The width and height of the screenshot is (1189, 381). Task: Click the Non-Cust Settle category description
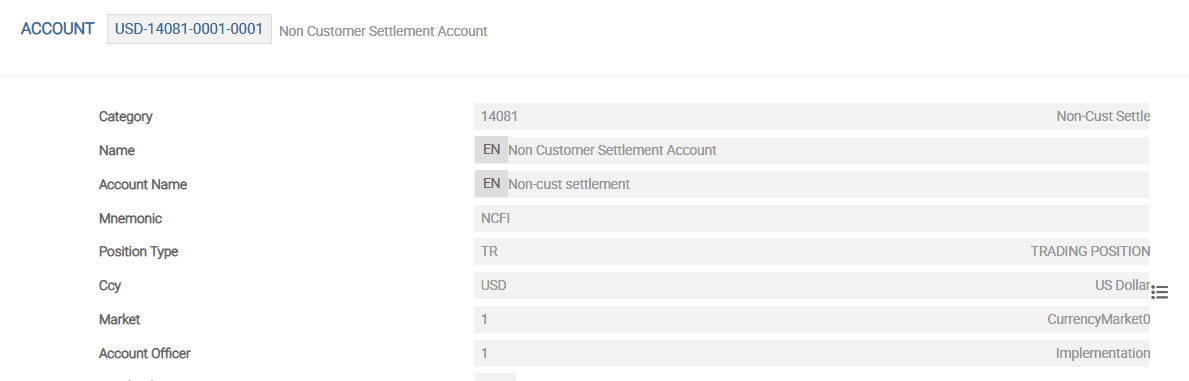coord(1103,117)
